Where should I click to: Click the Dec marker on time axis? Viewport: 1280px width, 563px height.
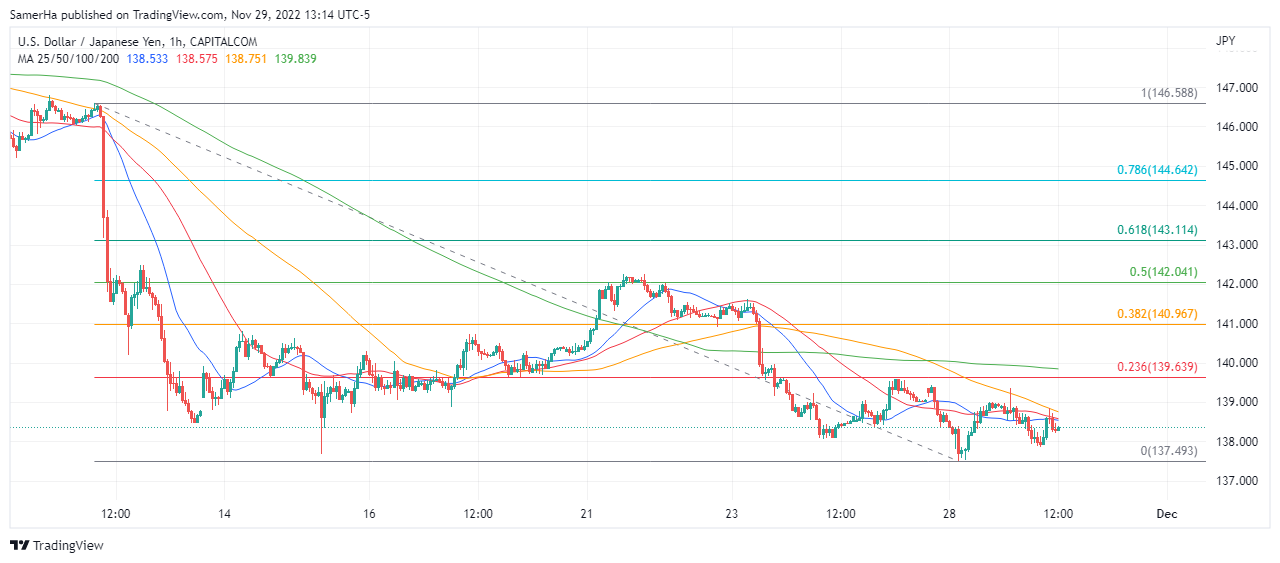pyautogui.click(x=1166, y=514)
